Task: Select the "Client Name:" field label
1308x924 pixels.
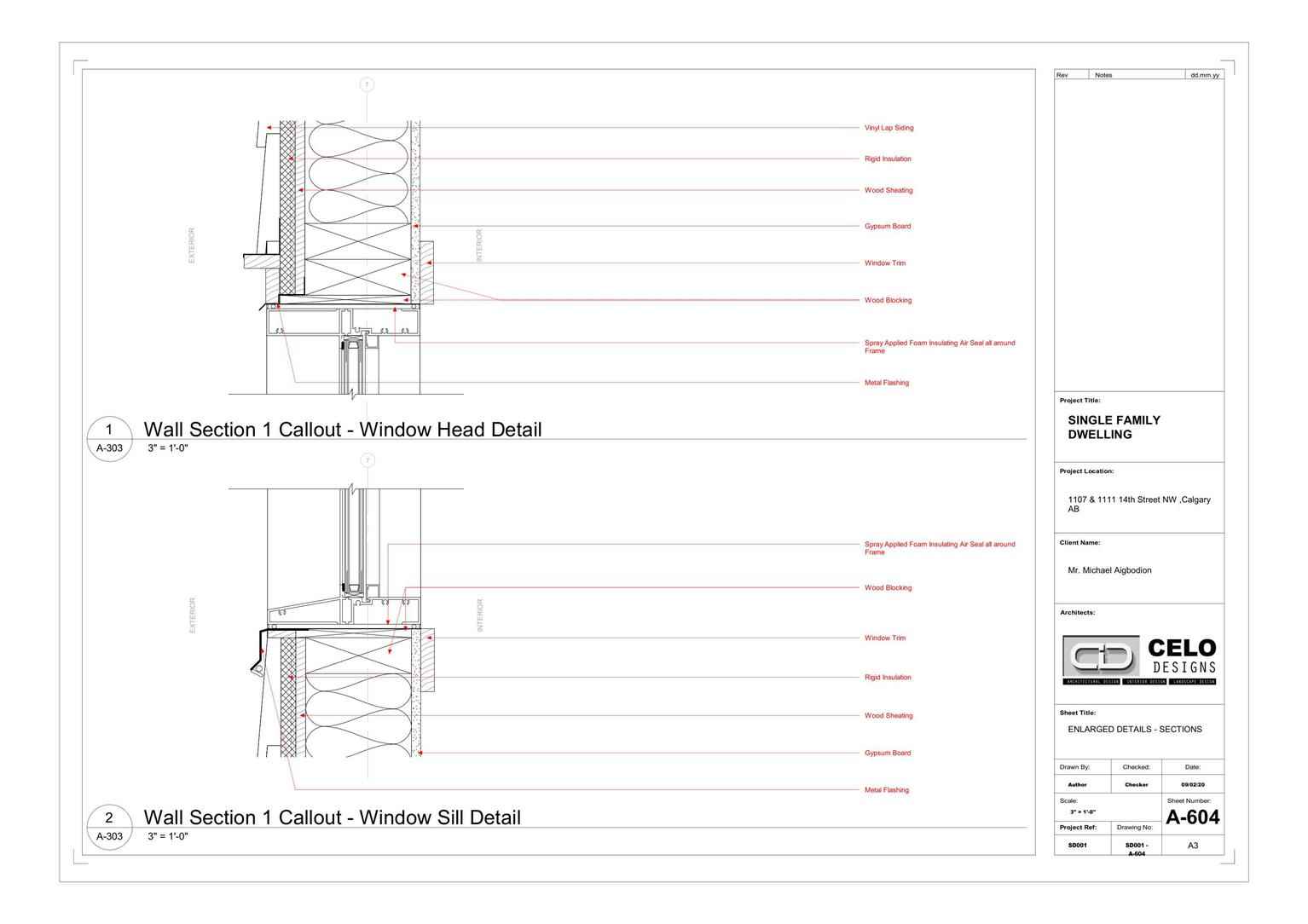Action: tap(1079, 543)
